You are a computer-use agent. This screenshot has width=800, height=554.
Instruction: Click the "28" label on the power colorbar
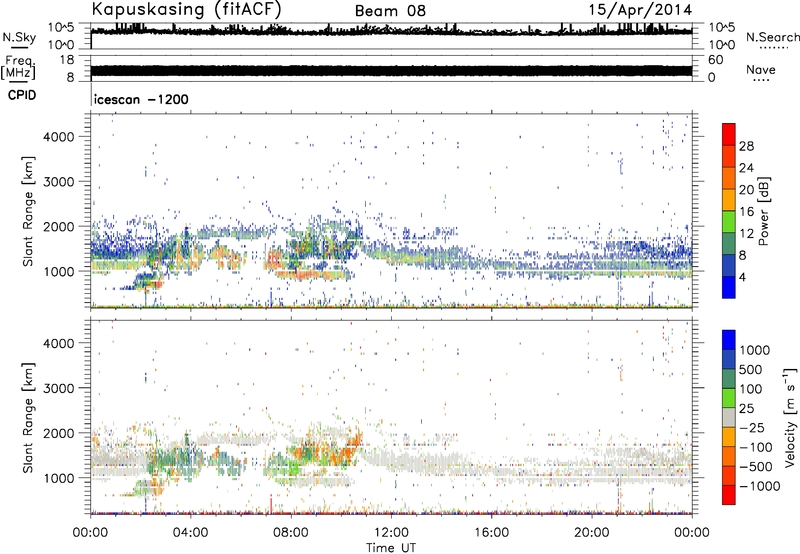[746, 146]
